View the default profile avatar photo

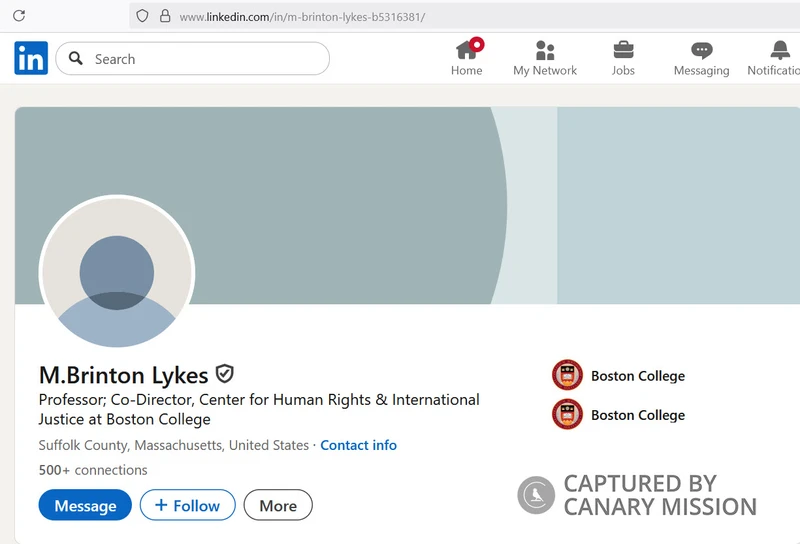coord(117,273)
